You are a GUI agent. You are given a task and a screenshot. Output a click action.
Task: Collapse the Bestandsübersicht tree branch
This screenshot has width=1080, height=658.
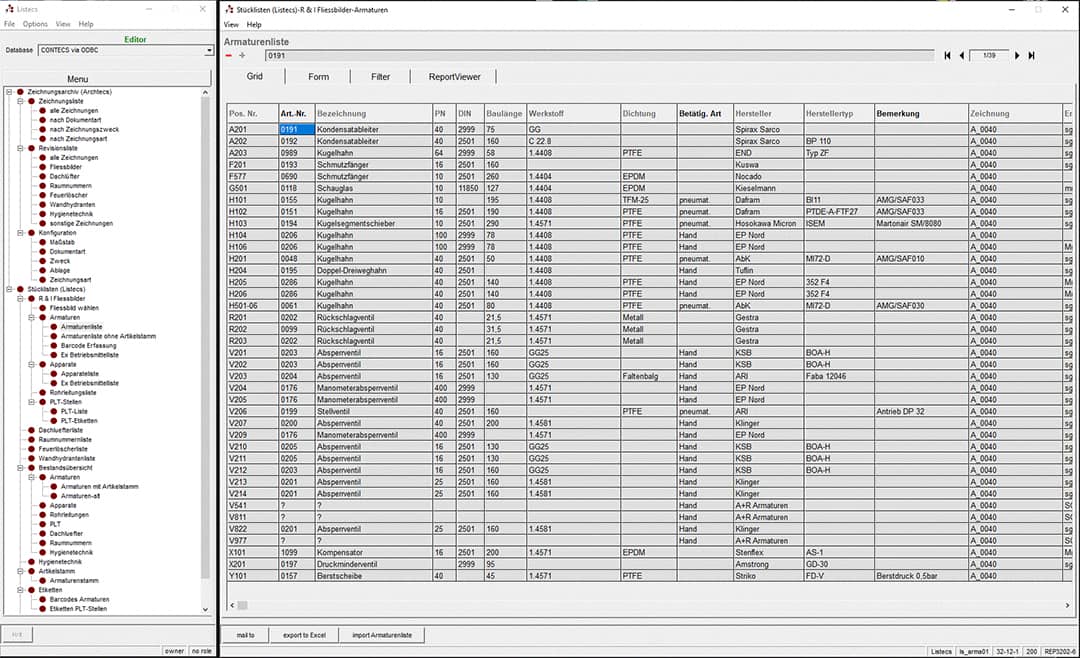click(19, 467)
